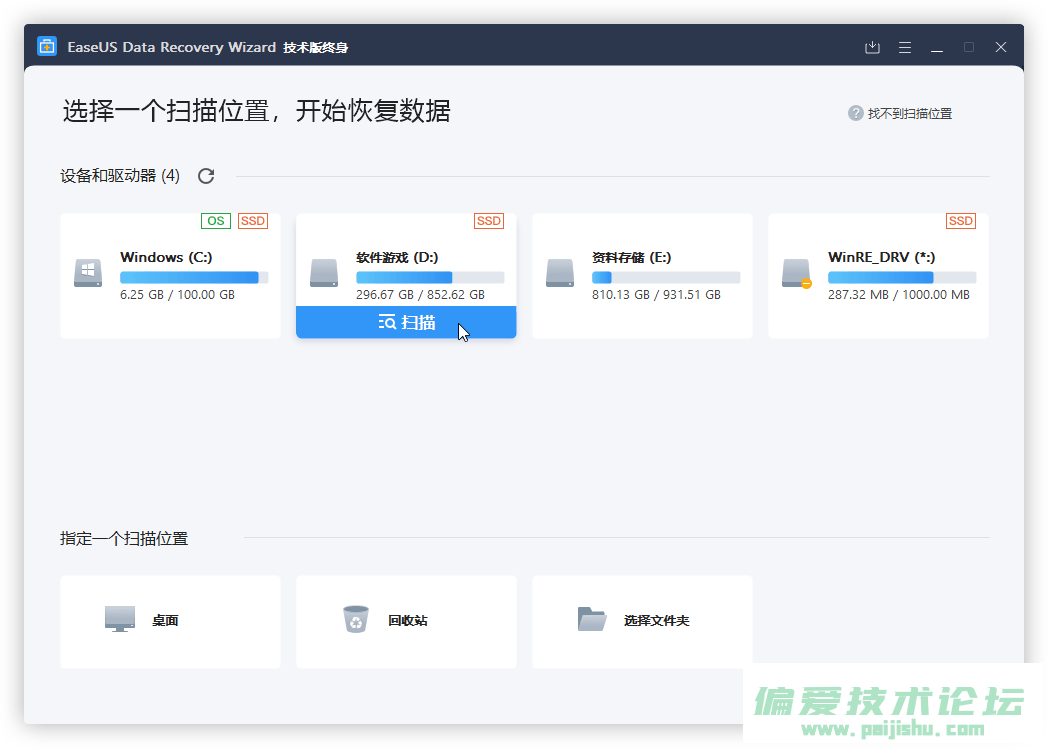Open the hamburger menu in title bar

click(x=904, y=47)
